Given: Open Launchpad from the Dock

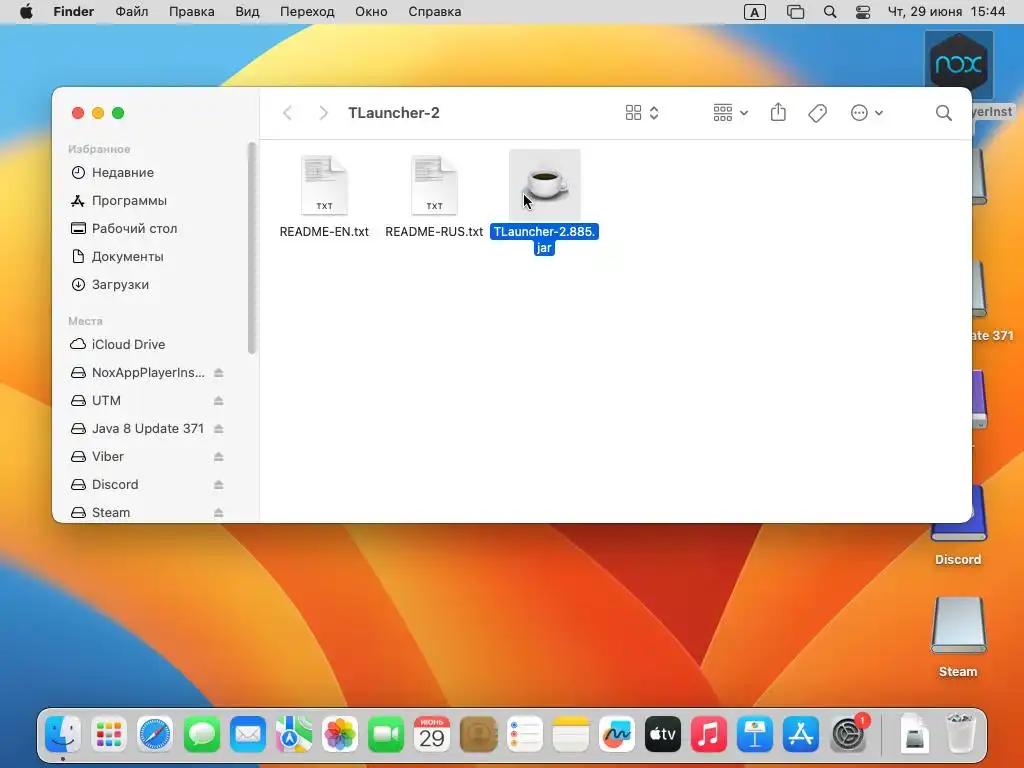Looking at the screenshot, I should (108, 734).
